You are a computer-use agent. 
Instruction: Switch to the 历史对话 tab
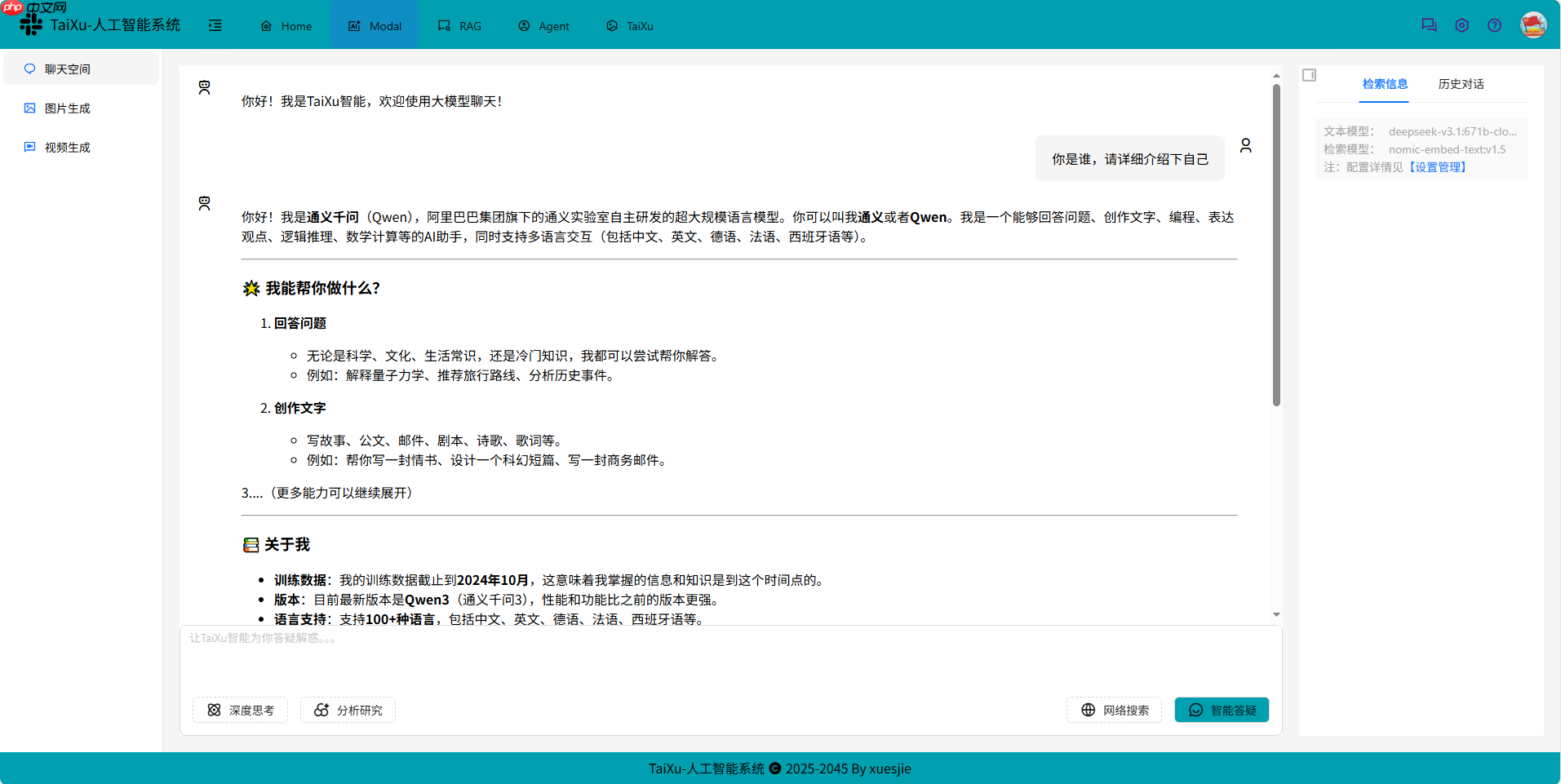1461,84
